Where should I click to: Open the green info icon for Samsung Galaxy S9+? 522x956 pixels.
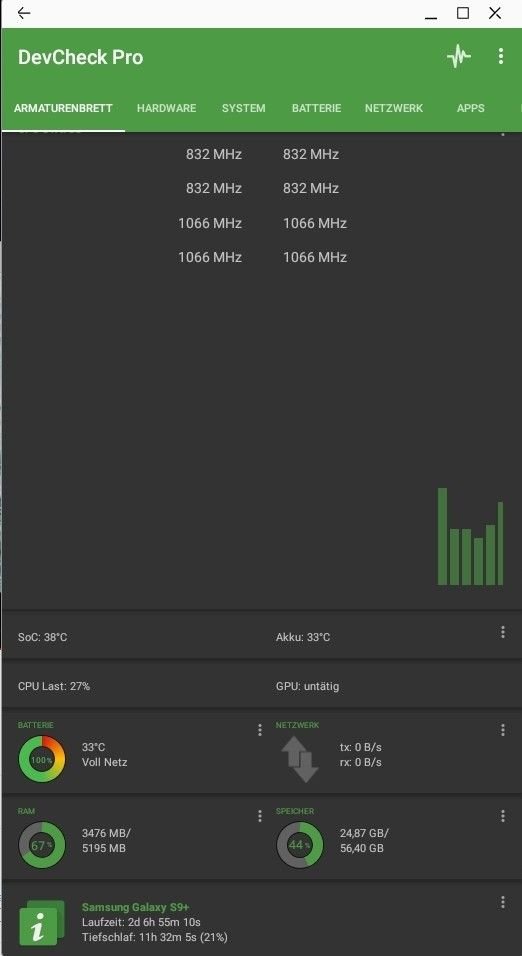41,922
